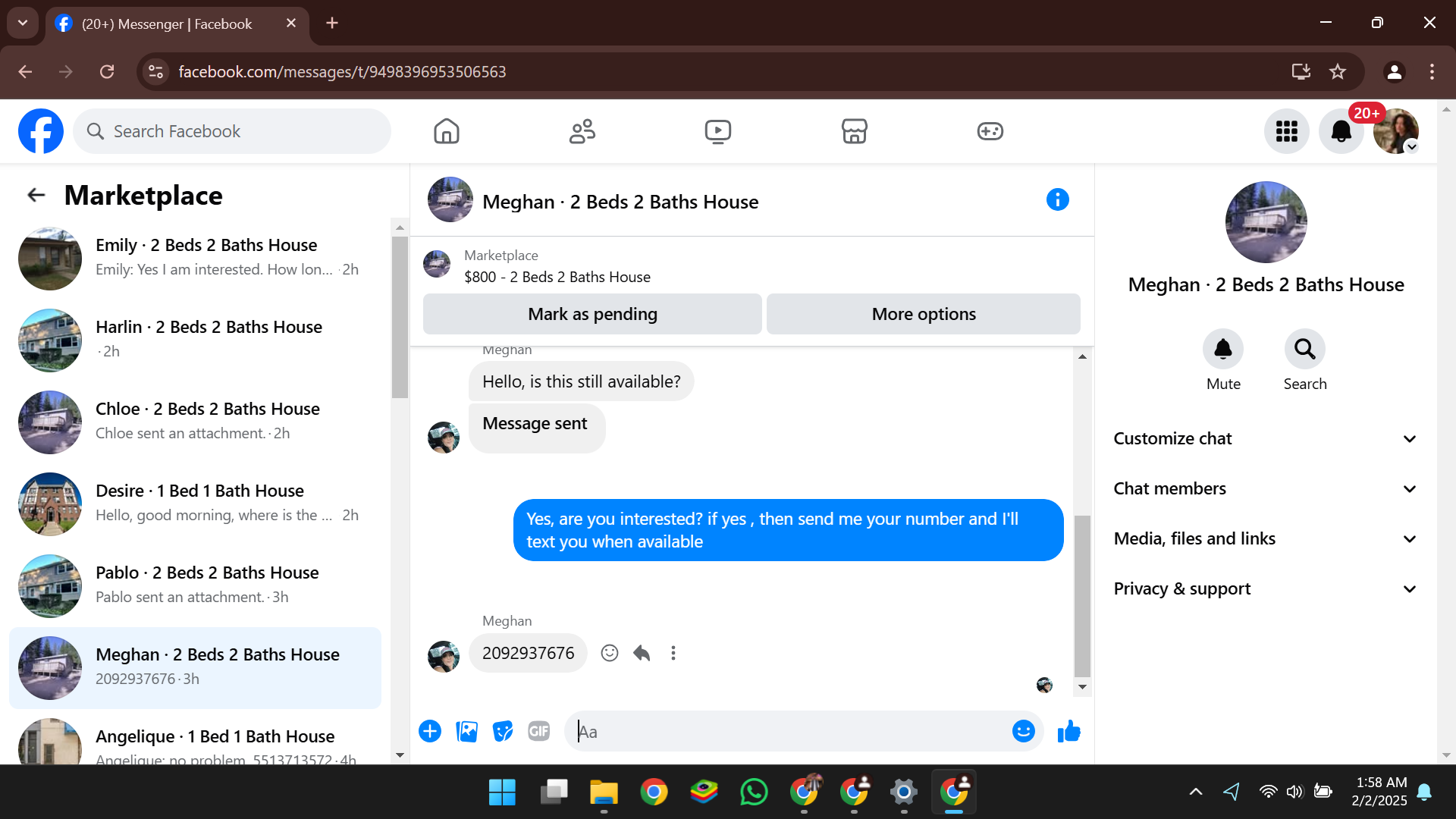The image size is (1456, 819).
Task: Click the emoji smiley in message box
Action: pyautogui.click(x=1023, y=731)
